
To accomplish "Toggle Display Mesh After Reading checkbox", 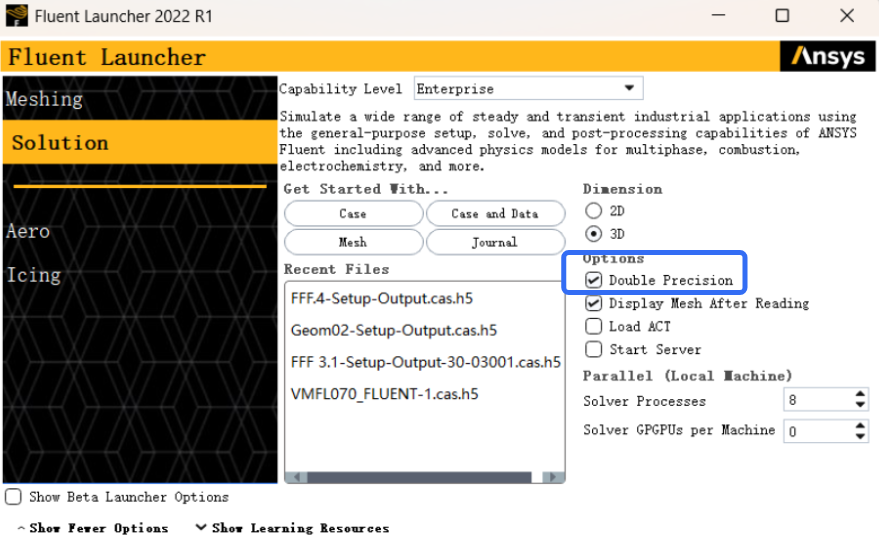I will 594,303.
